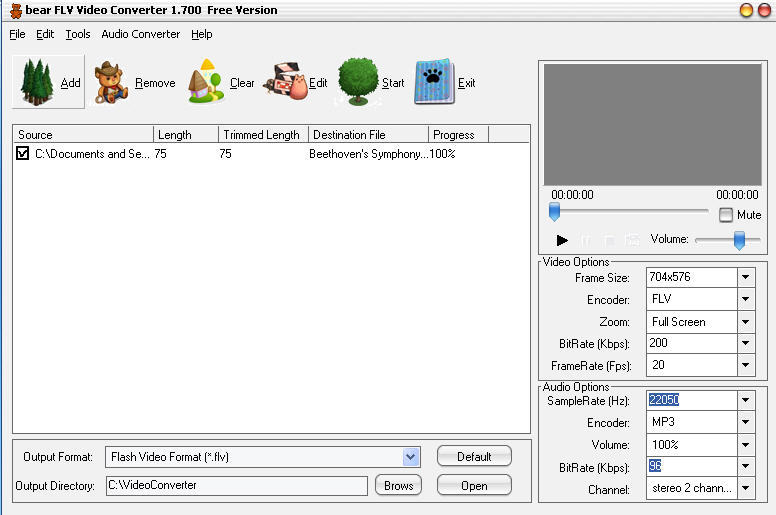Expand the Output Format dropdown
The height and width of the screenshot is (515, 776).
[x=410, y=457]
